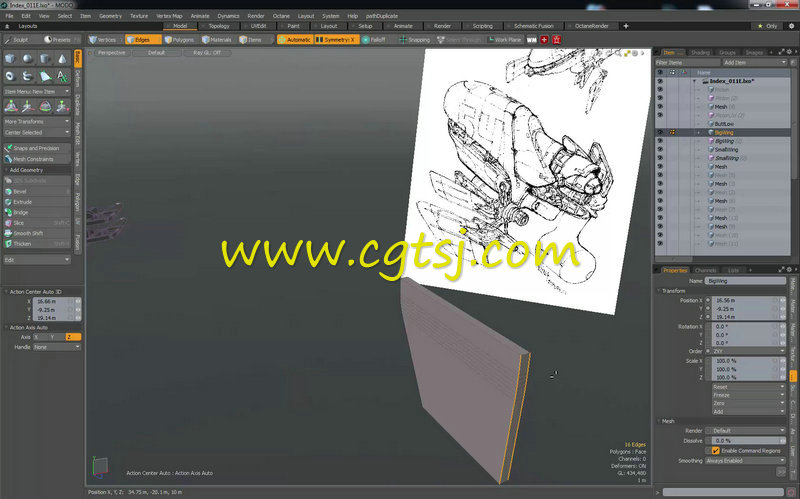
Task: Hide the BigWing (2) instance item
Action: click(x=660, y=141)
